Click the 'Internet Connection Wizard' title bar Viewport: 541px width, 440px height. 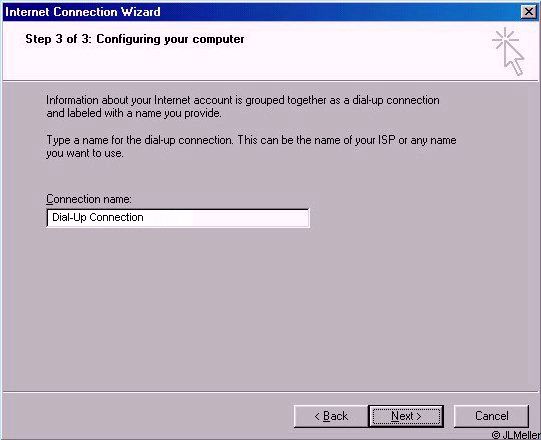(x=262, y=12)
